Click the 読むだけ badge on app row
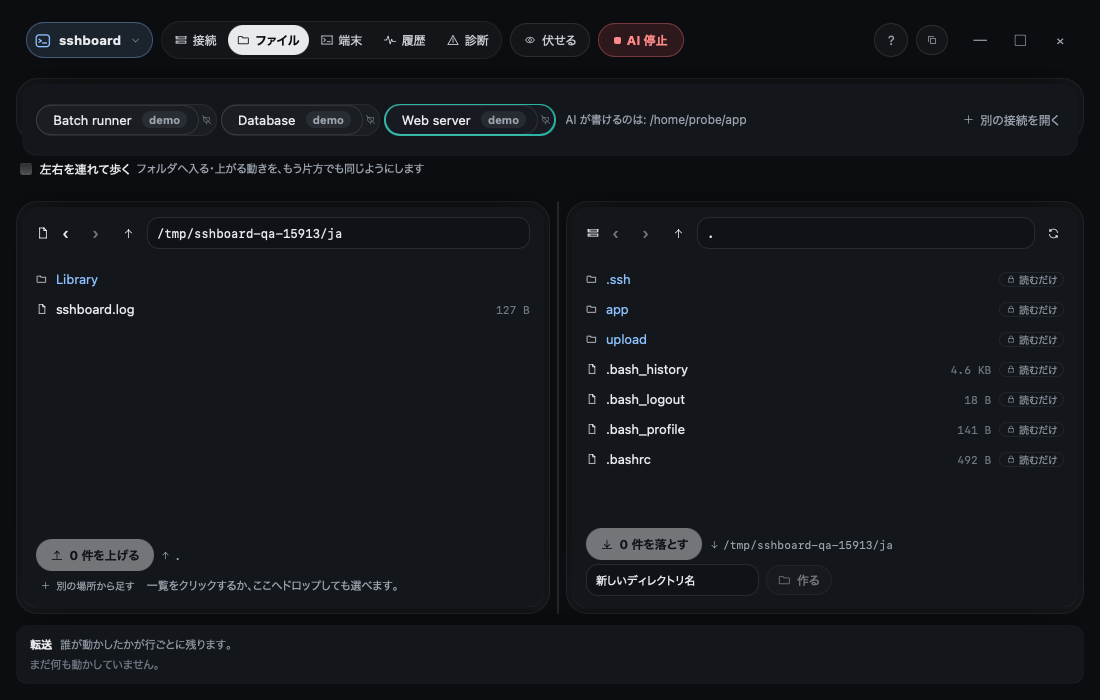1100x700 pixels. click(x=1031, y=310)
